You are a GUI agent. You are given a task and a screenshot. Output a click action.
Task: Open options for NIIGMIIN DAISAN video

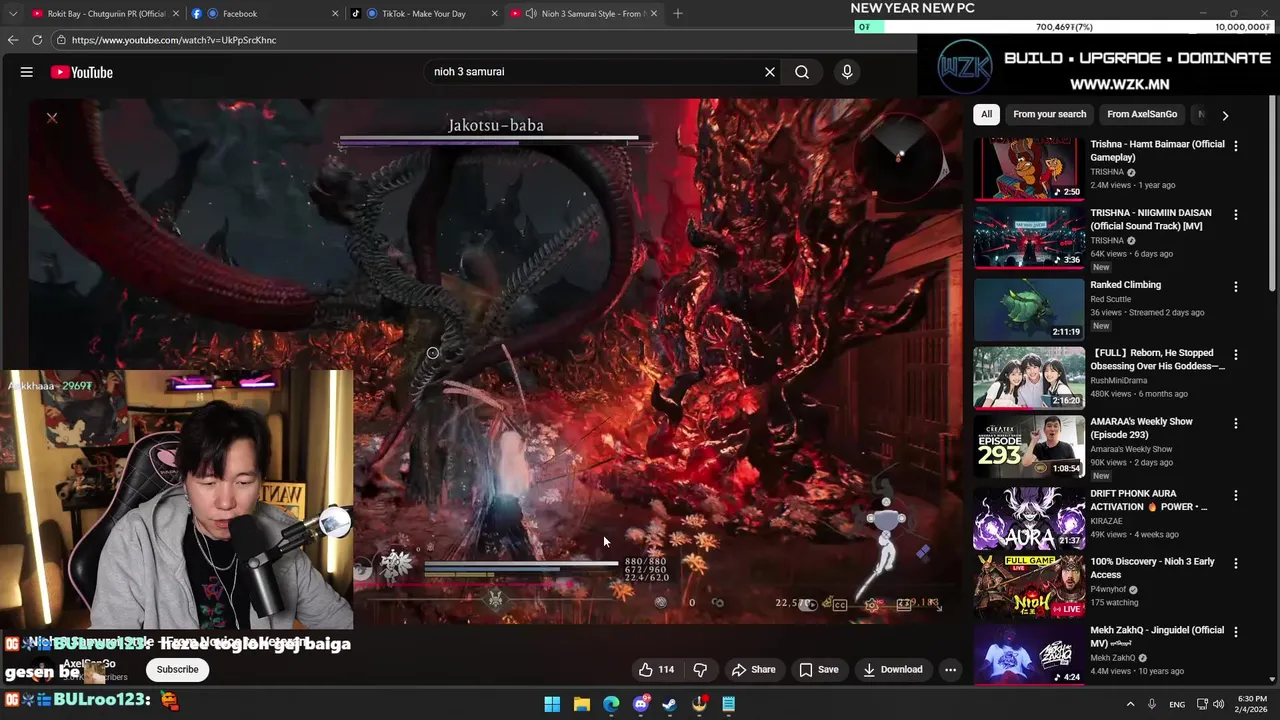(x=1236, y=215)
